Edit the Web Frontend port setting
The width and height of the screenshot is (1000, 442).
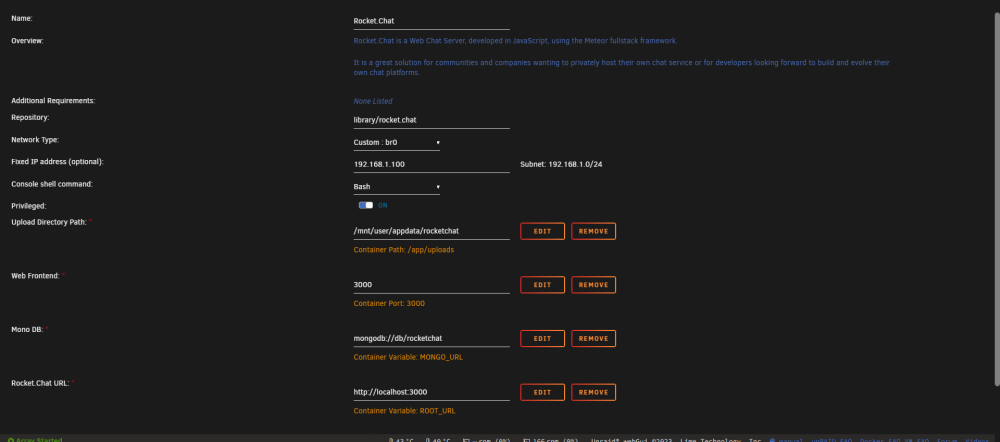(542, 284)
